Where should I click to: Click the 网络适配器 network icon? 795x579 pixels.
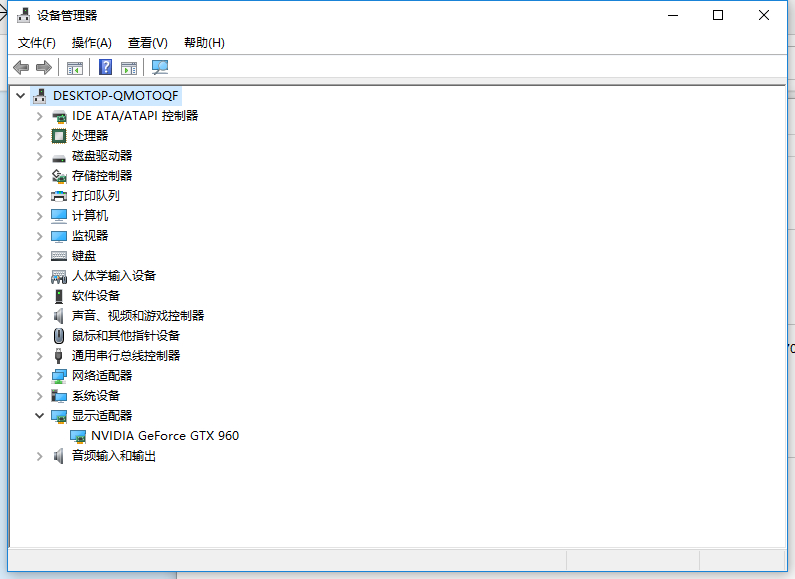click(59, 376)
